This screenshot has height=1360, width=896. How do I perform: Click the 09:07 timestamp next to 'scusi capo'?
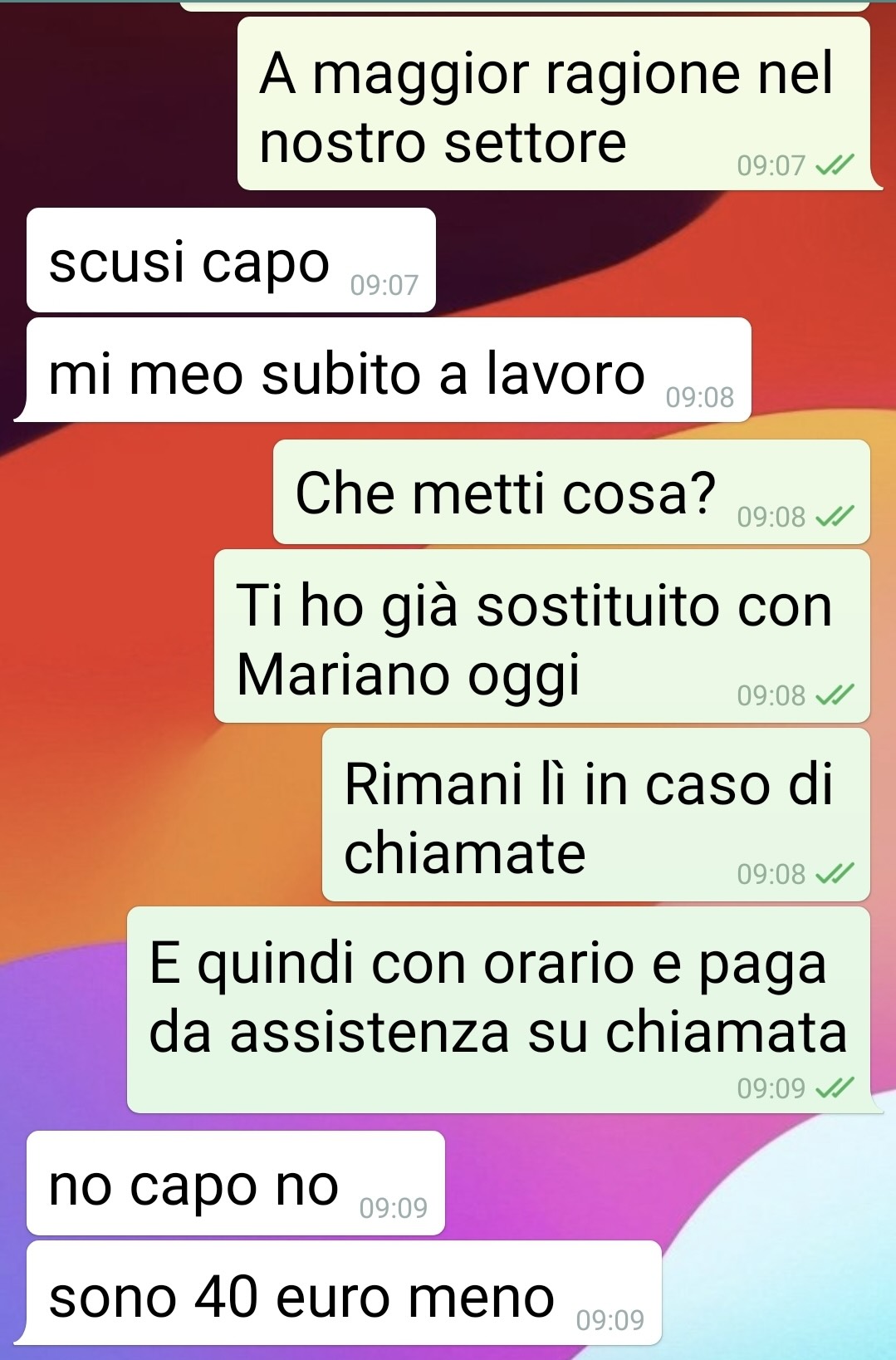[384, 286]
